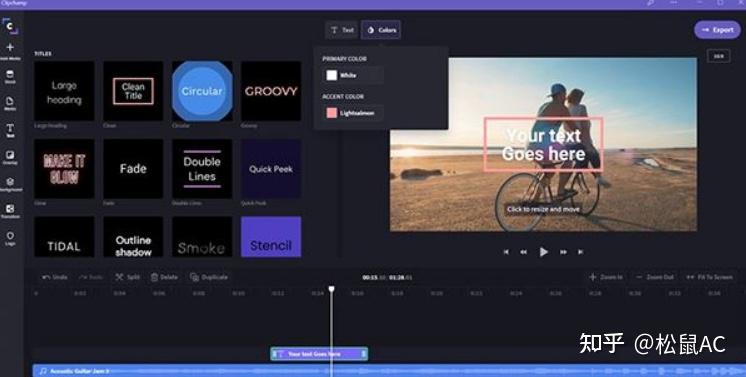
Task: Select the text box on video preview
Action: click(x=544, y=144)
